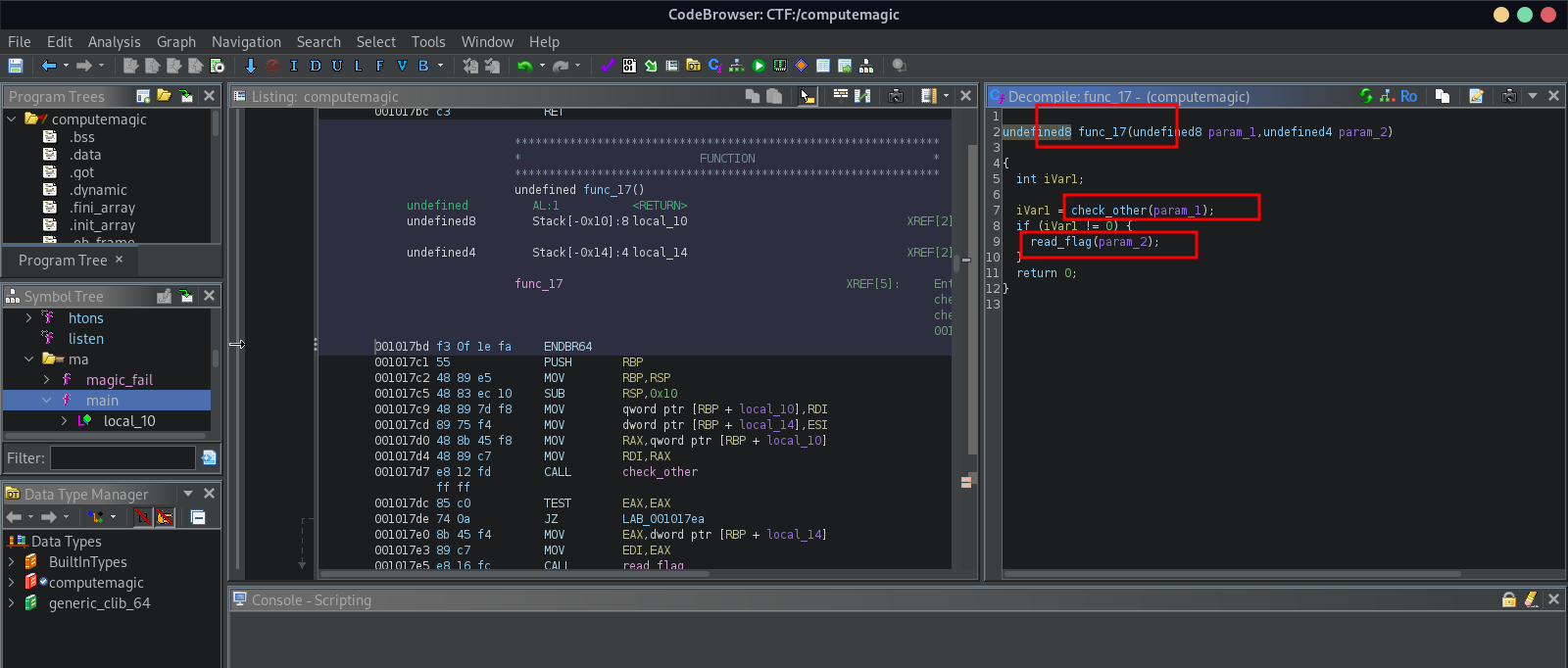This screenshot has height=668, width=1568.
Task: Click the Save program toolbar icon
Action: 16,66
